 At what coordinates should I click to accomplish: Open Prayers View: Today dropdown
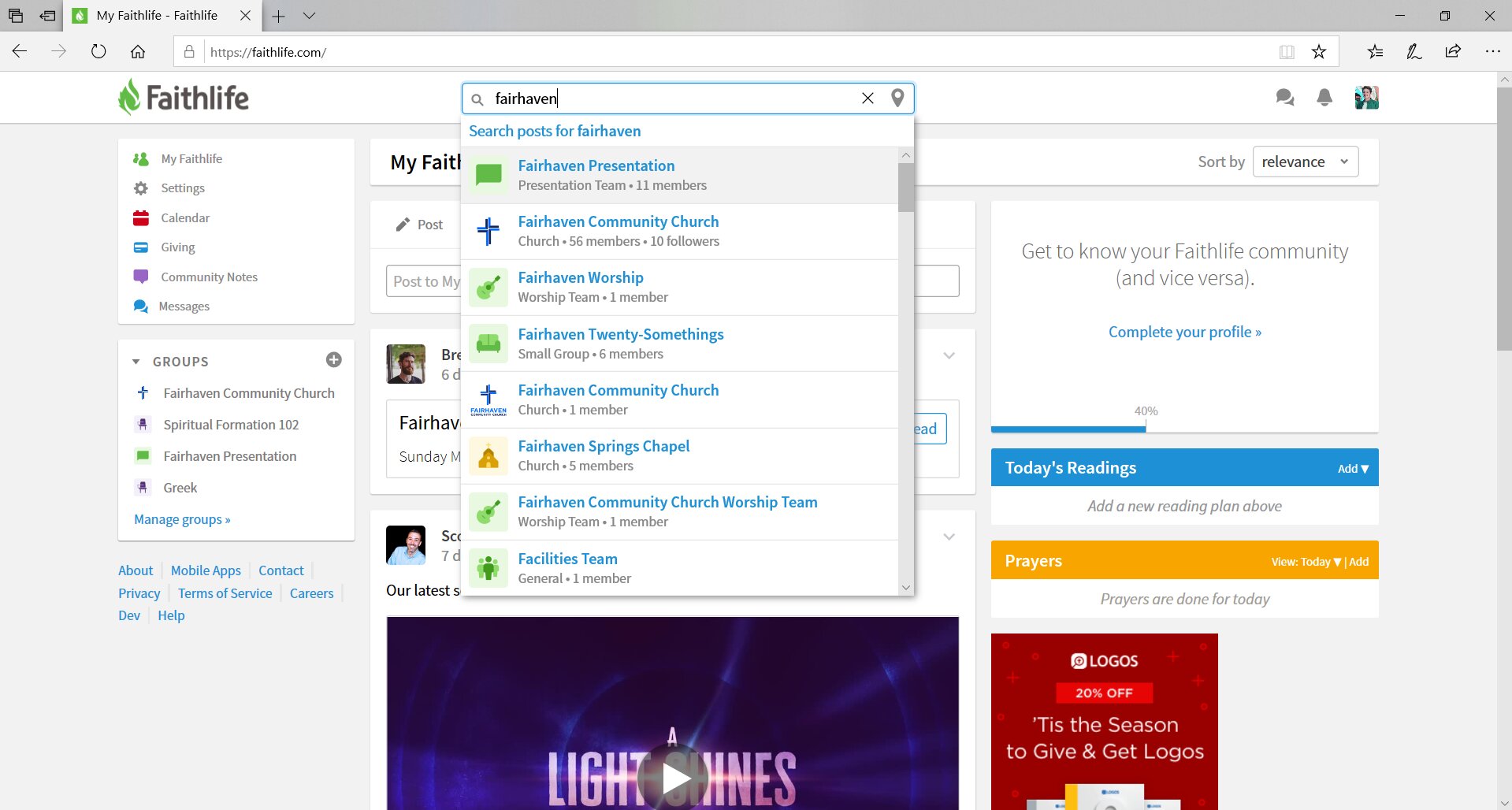coord(1306,562)
